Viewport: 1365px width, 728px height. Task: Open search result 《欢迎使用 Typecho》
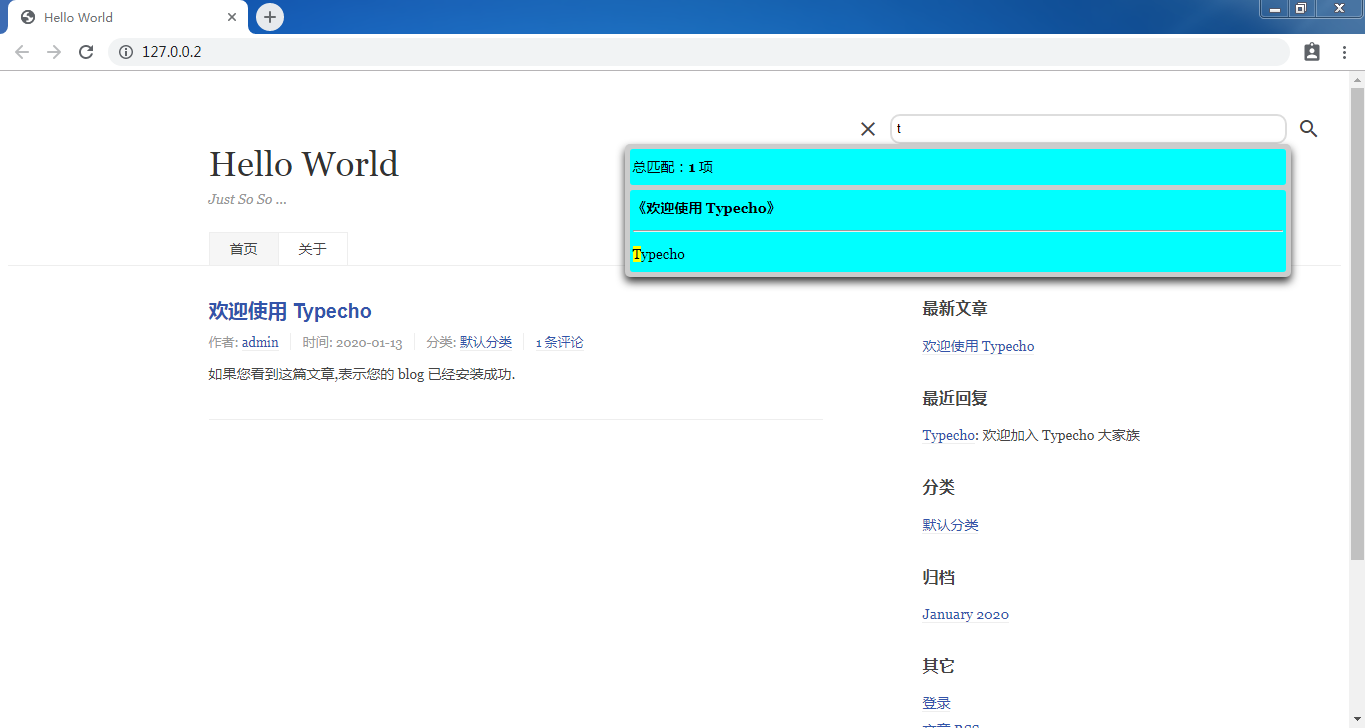(706, 208)
